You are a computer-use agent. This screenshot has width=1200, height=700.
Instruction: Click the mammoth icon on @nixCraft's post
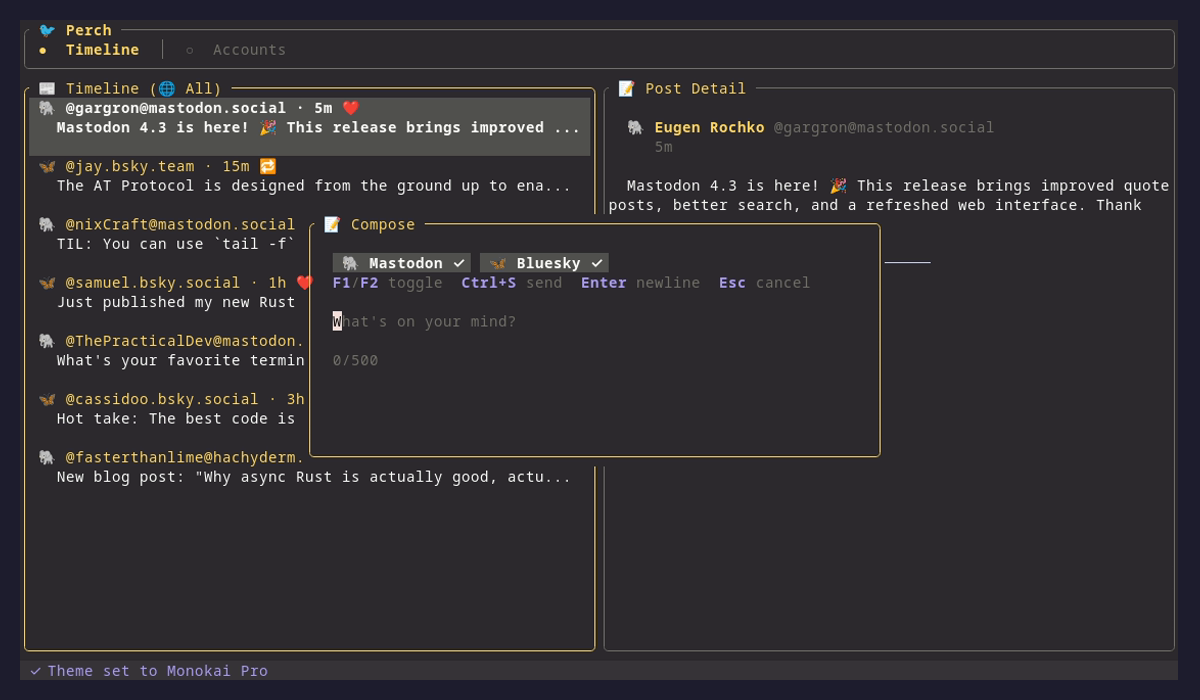coord(45,224)
